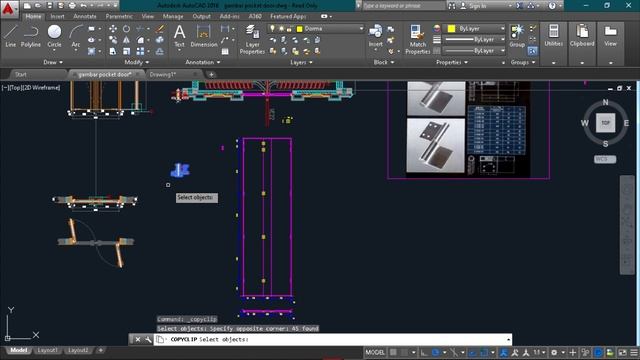640x360 pixels.
Task: Toggle the grid display in status bar
Action: [x=393, y=352]
